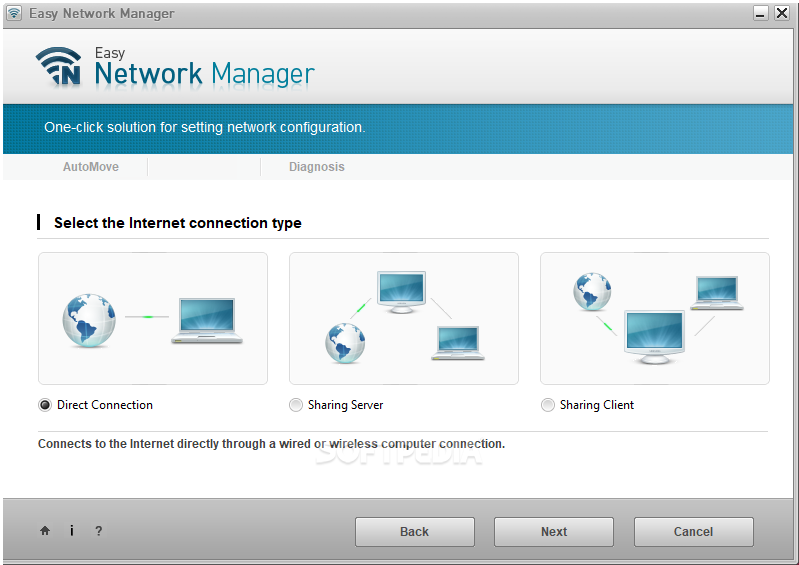Select the Sharing Server radio button

click(x=296, y=405)
